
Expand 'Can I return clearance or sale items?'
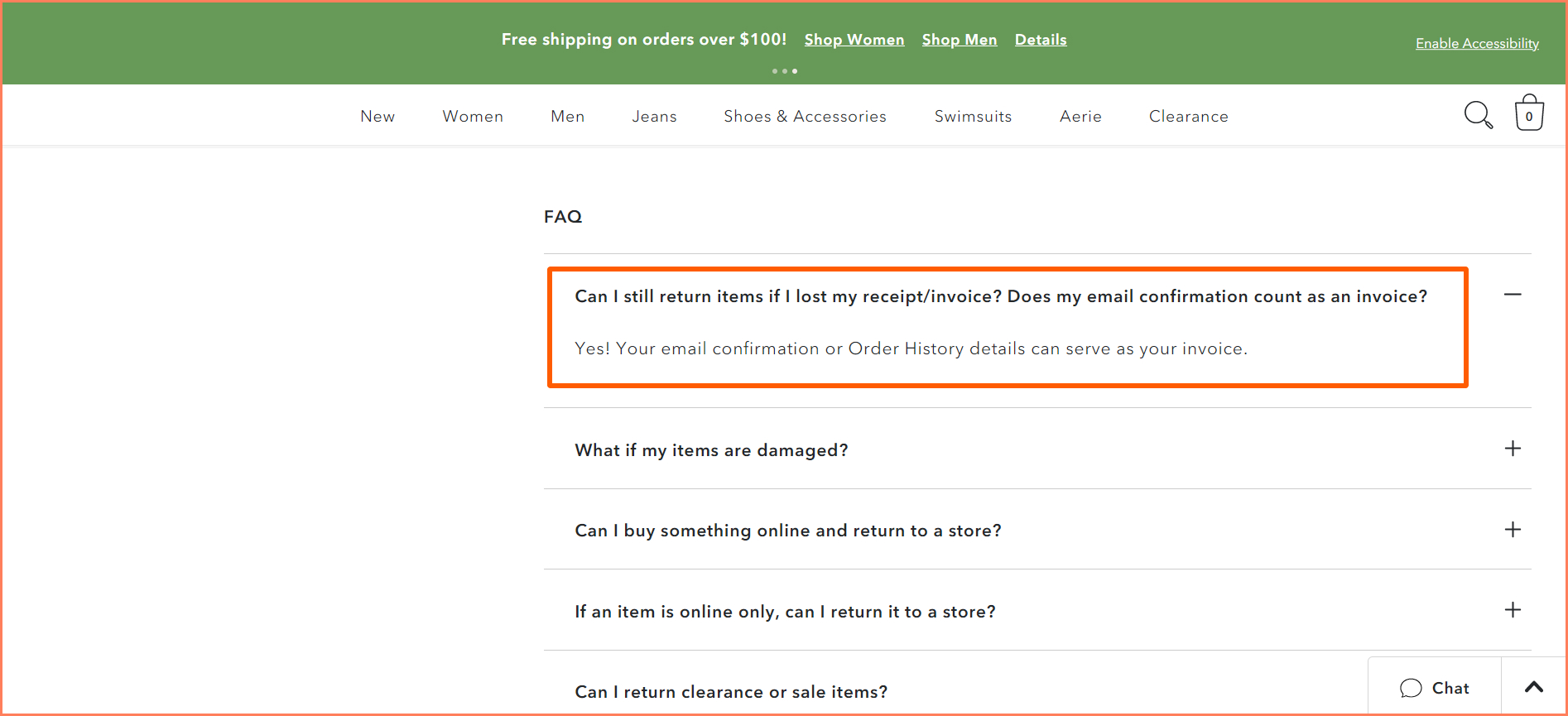tap(731, 692)
